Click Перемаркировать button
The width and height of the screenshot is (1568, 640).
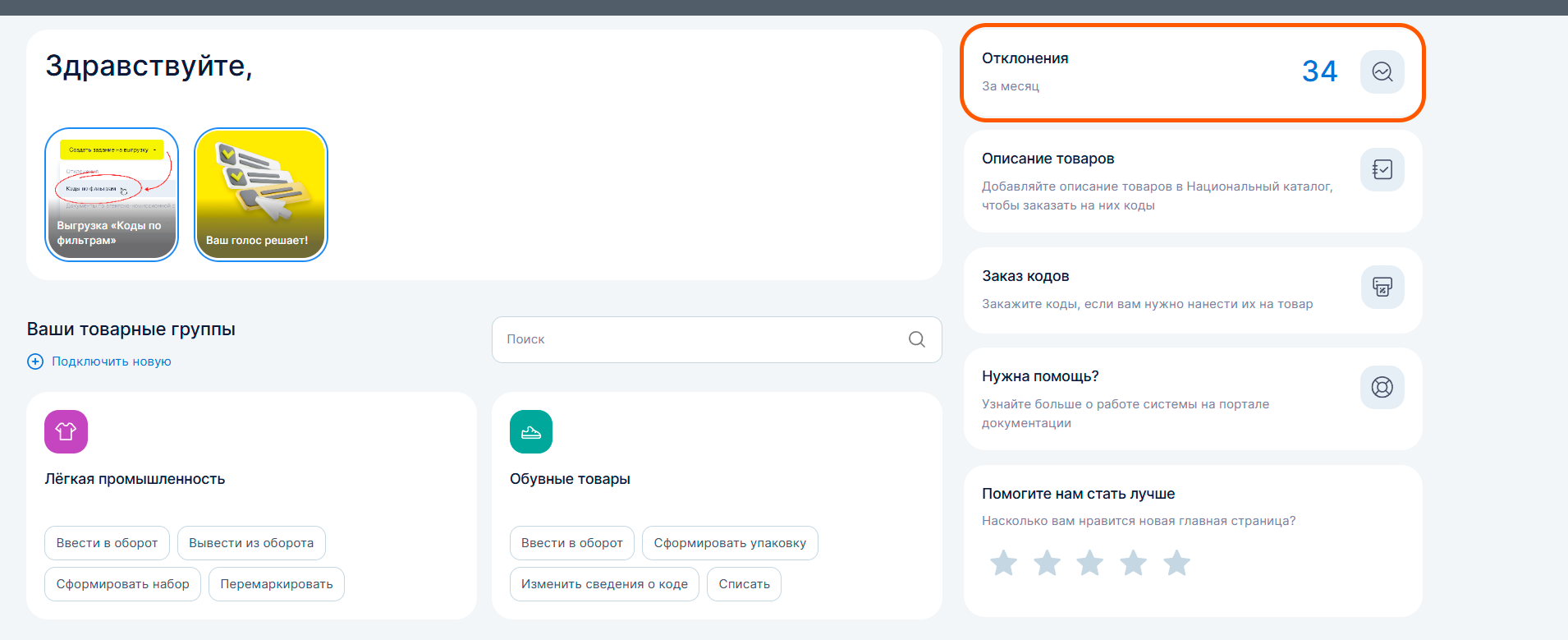[x=277, y=584]
